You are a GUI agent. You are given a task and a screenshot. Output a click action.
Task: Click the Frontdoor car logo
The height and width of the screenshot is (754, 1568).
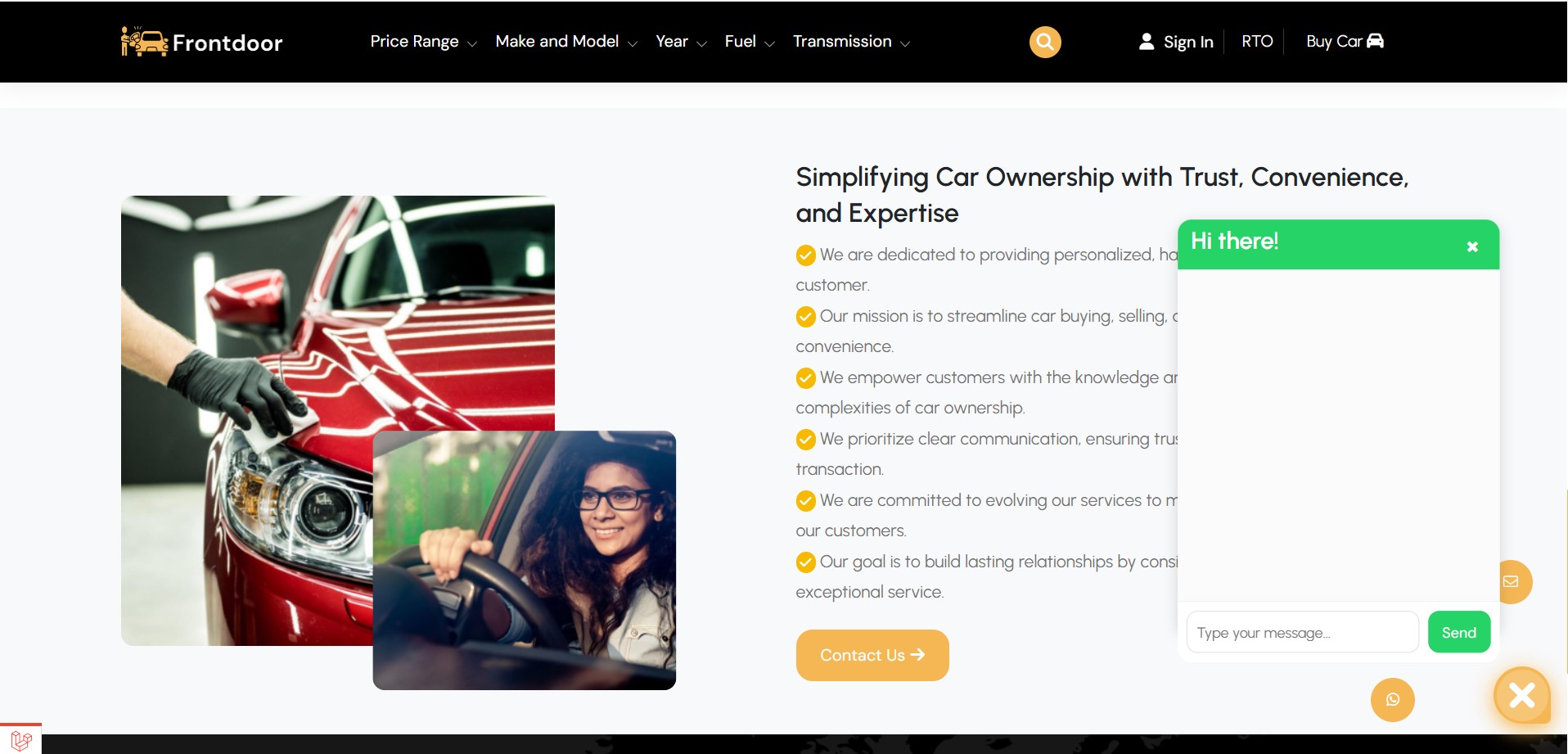click(x=201, y=42)
